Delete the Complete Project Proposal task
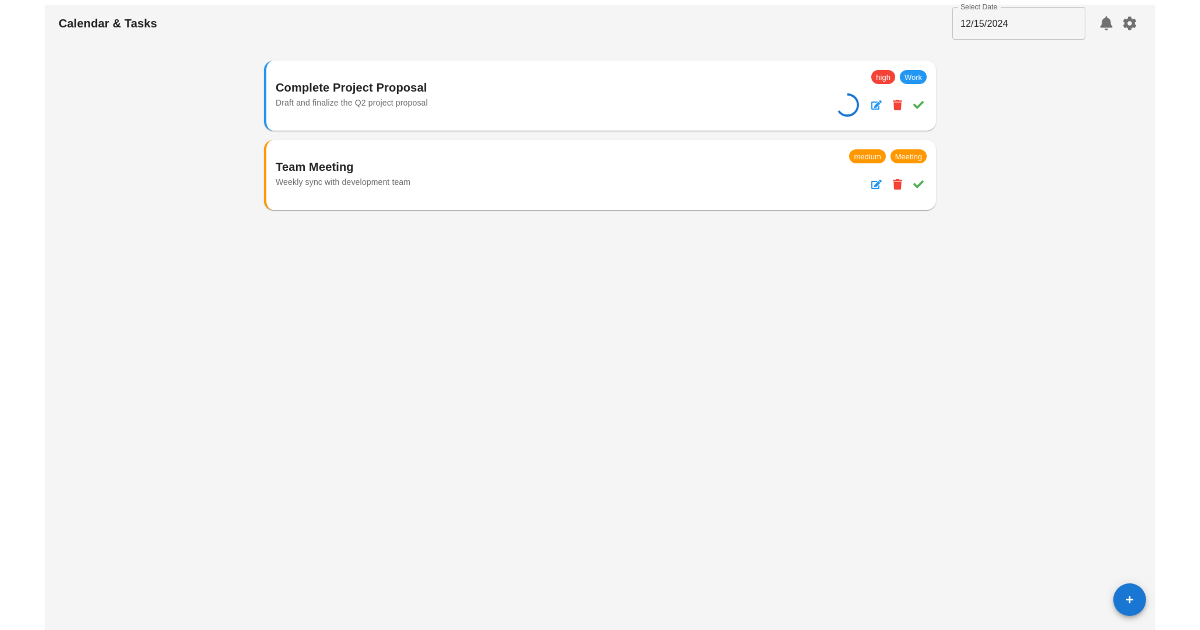Image resolution: width=1200 pixels, height=630 pixels. tap(897, 105)
